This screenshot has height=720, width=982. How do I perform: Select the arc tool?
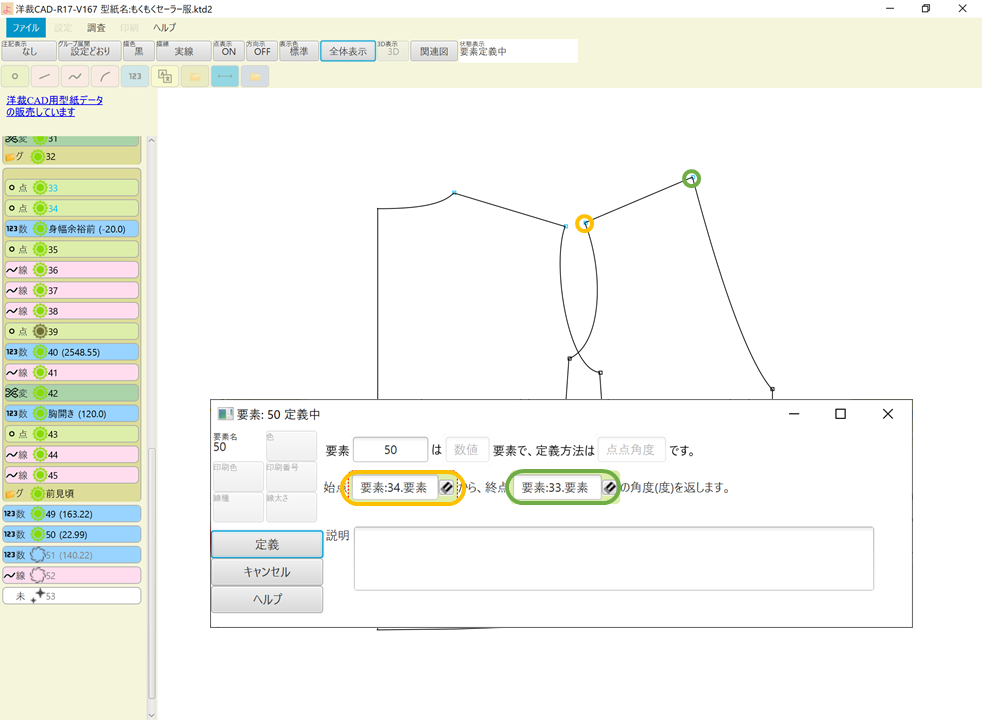pyautogui.click(x=104, y=76)
